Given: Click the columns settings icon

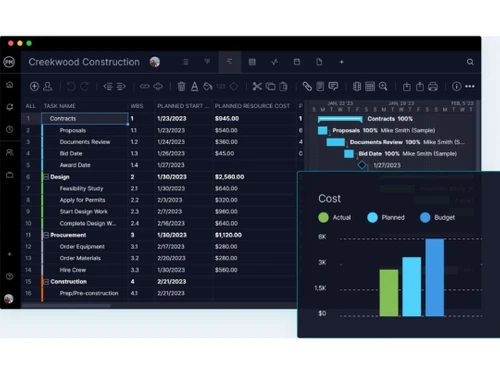Looking at the screenshot, I should coord(357,86).
